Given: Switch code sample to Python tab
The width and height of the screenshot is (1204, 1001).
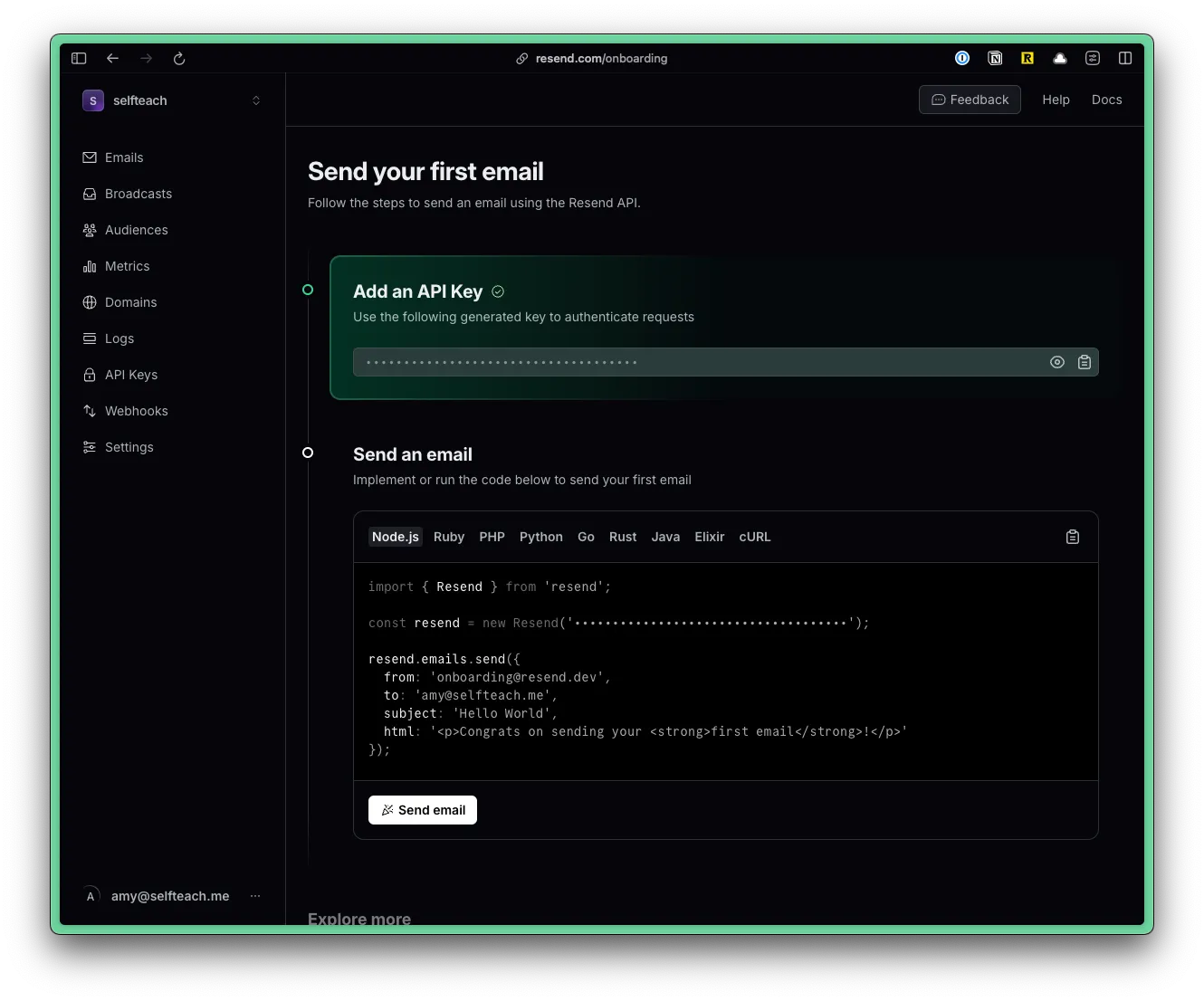Looking at the screenshot, I should tap(540, 537).
